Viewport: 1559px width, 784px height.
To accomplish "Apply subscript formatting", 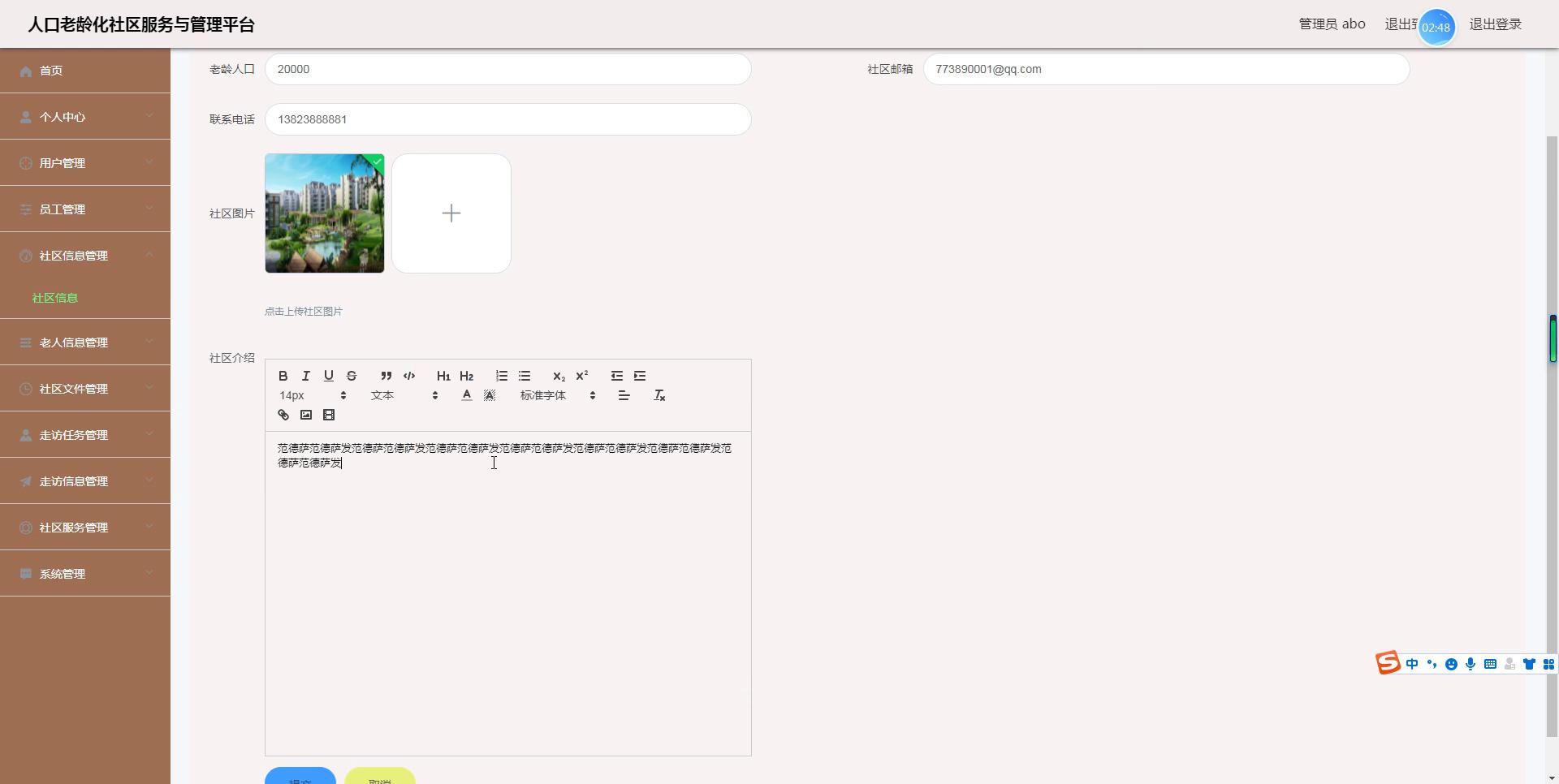I will click(559, 376).
